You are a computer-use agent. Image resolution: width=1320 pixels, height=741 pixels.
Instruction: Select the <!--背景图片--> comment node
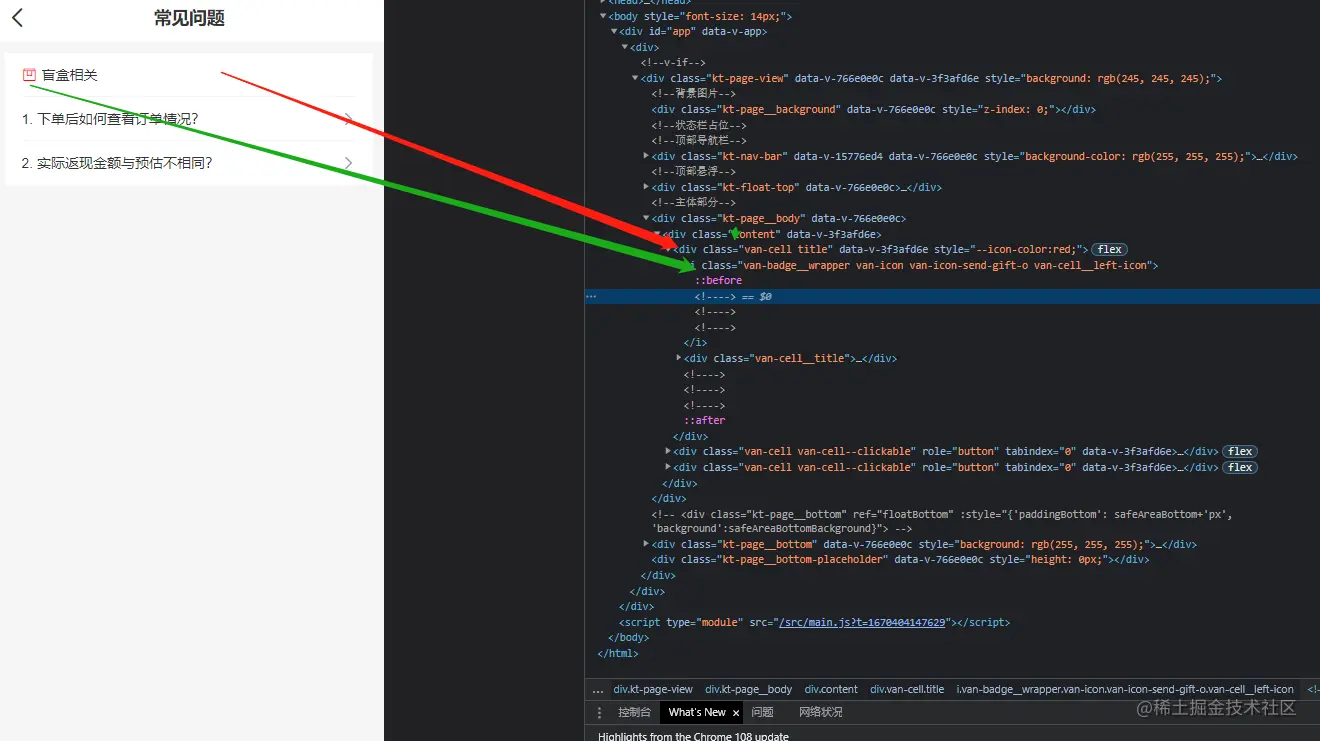pos(693,94)
